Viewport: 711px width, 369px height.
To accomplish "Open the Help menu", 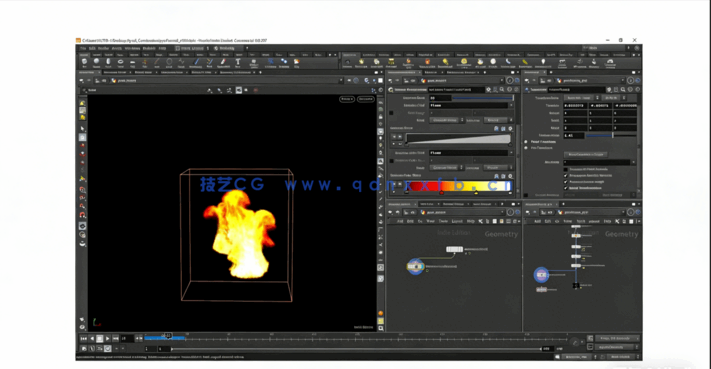I will (162, 48).
